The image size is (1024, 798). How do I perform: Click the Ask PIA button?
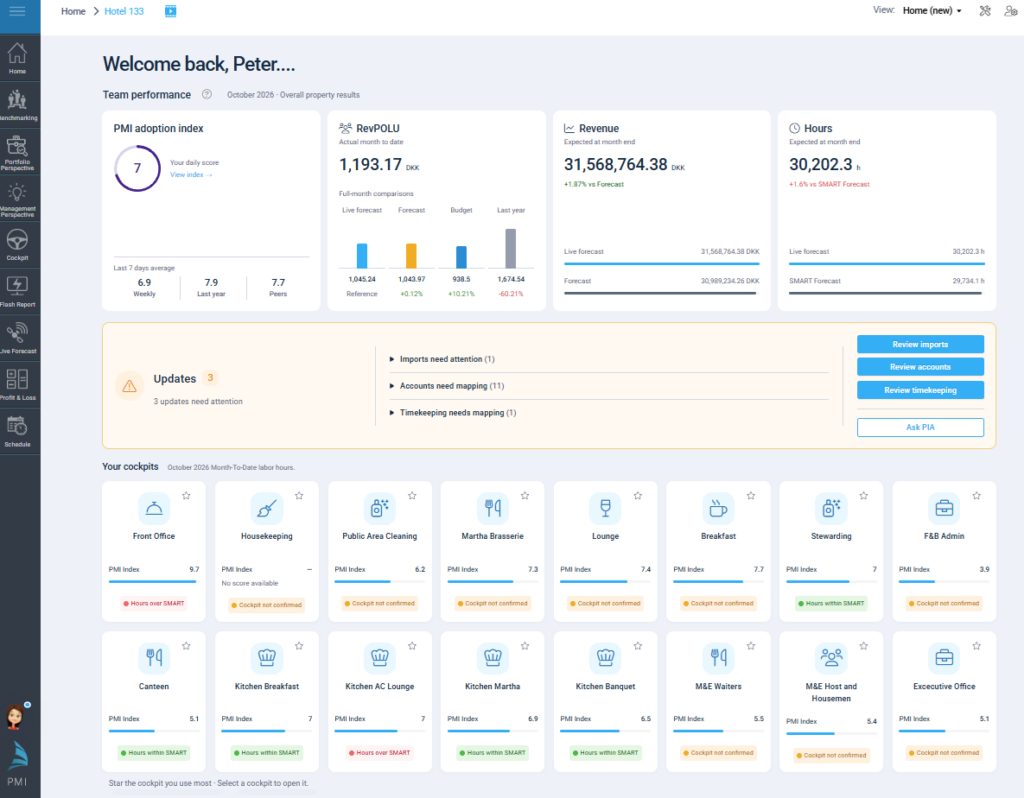tap(920, 427)
